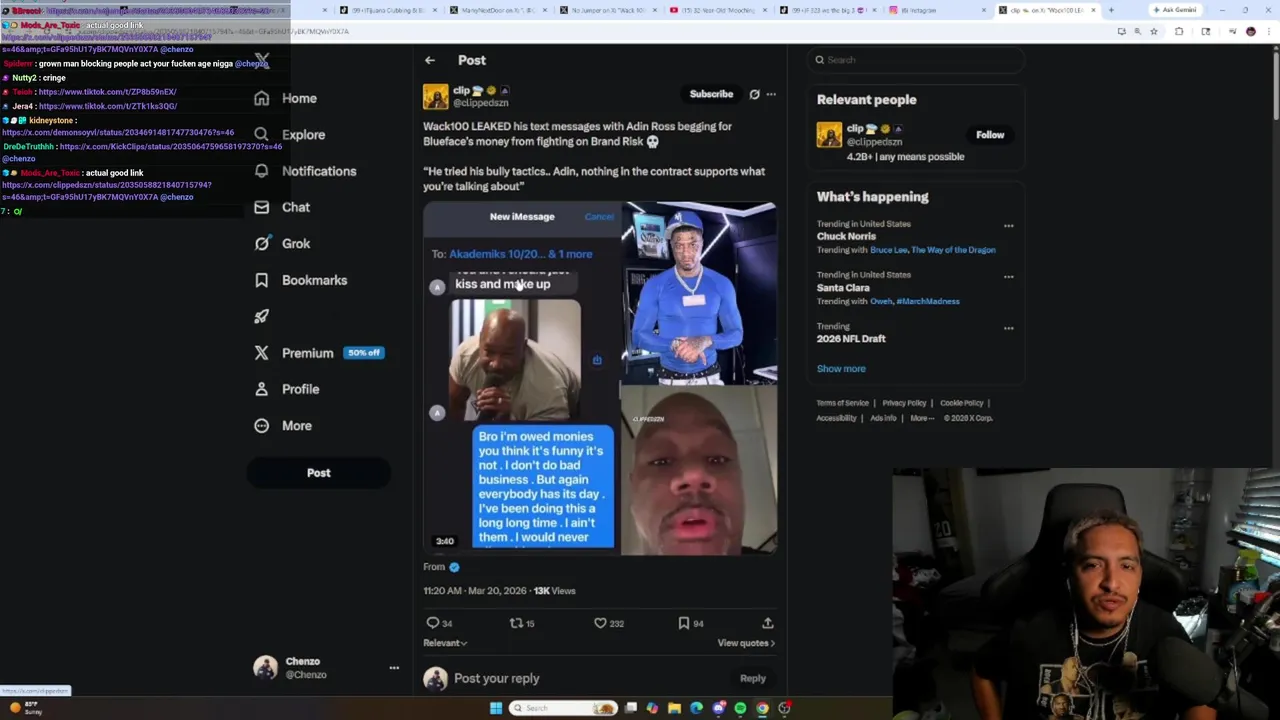The height and width of the screenshot is (720, 1280).
Task: Click the Grok explain icon beside Subscribe
Action: click(755, 94)
